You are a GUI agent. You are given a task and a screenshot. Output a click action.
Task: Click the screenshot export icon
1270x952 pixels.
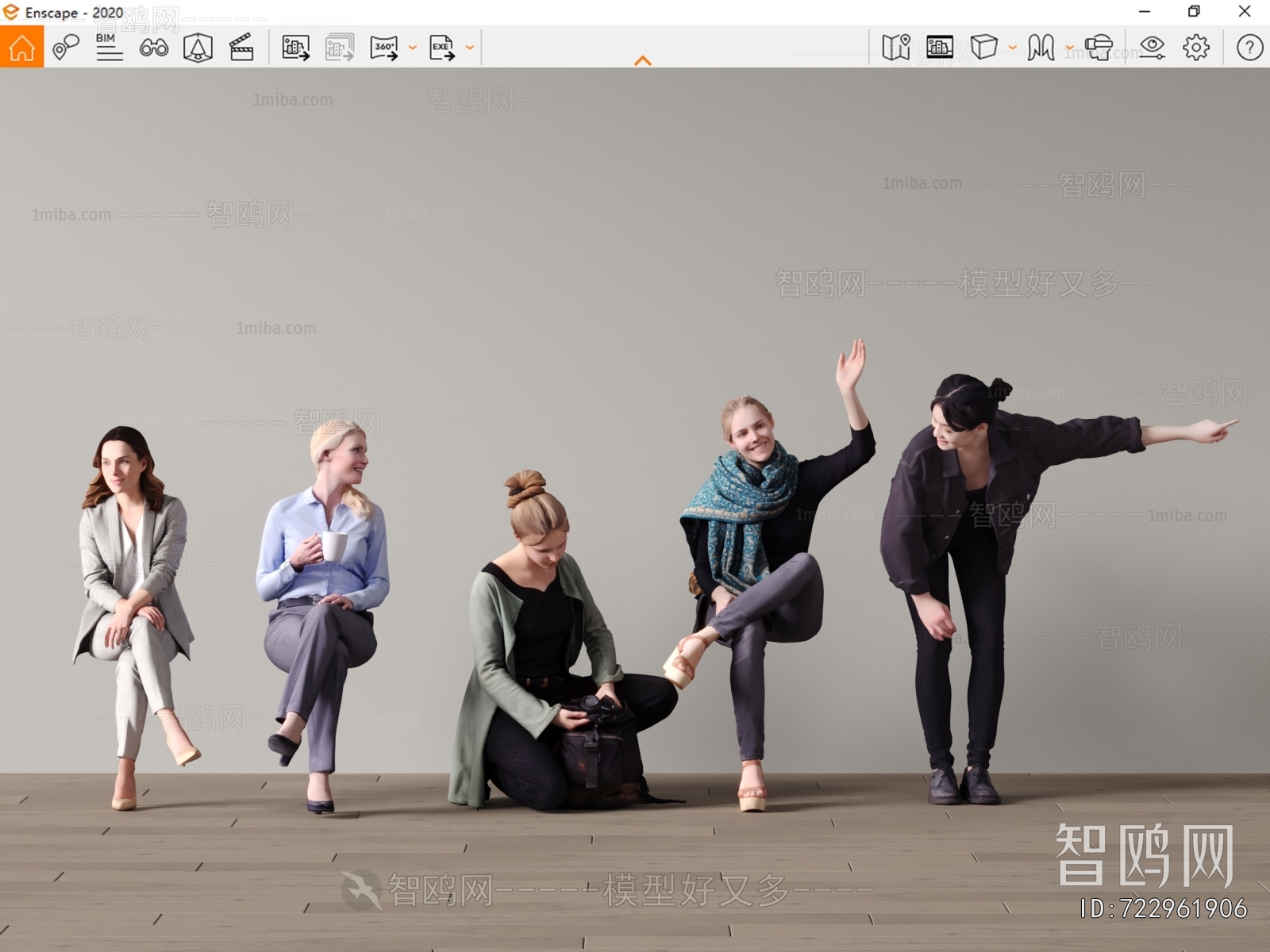295,48
